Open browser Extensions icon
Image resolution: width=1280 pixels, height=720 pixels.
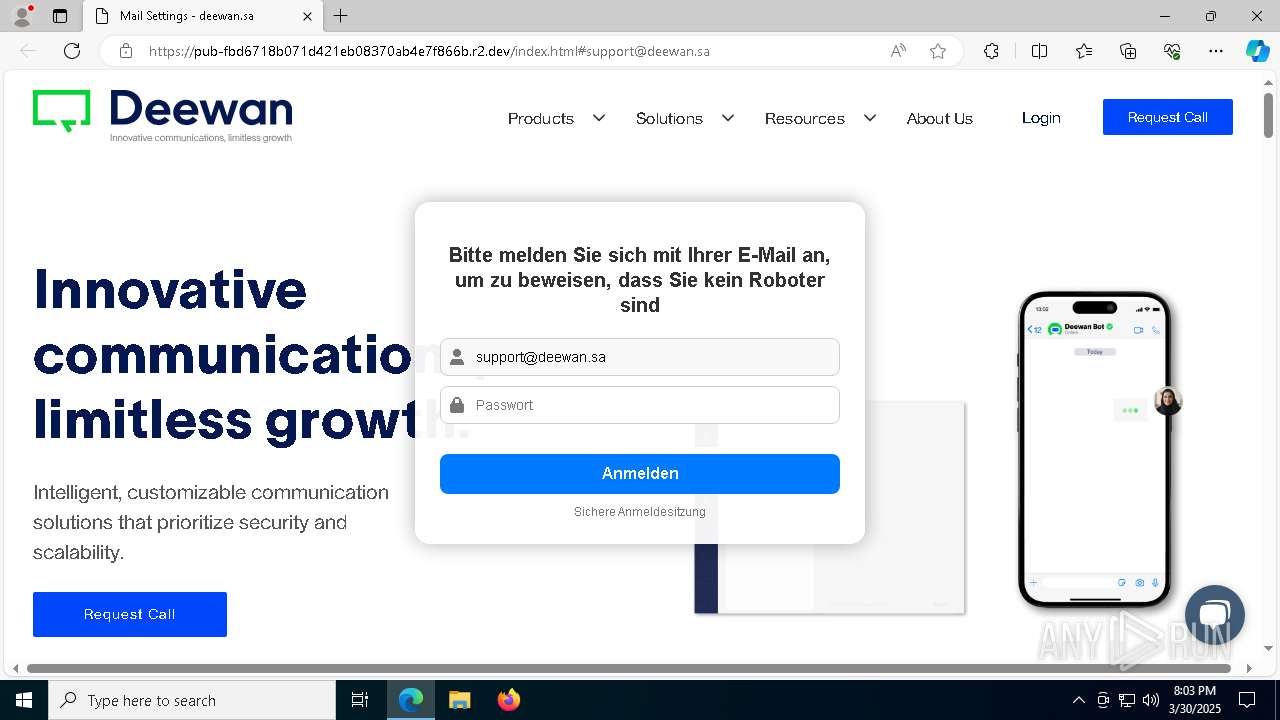point(991,51)
